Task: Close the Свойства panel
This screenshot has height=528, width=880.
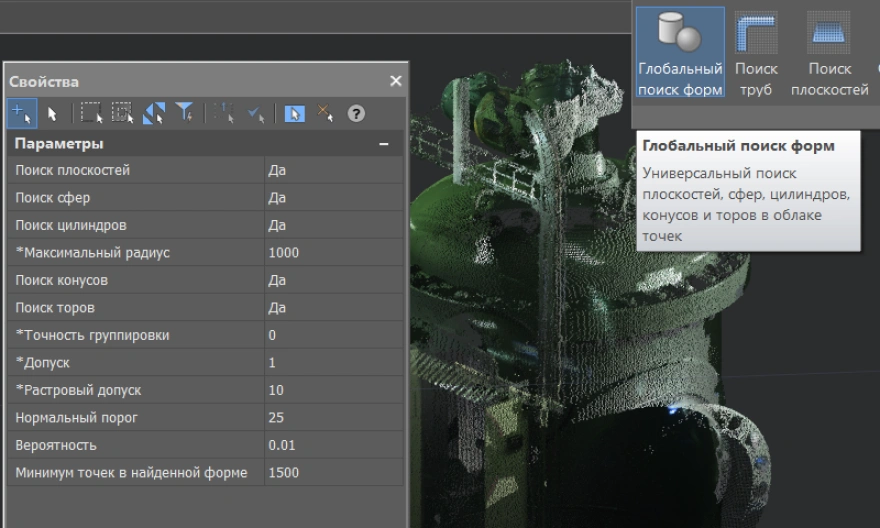Action: [395, 81]
